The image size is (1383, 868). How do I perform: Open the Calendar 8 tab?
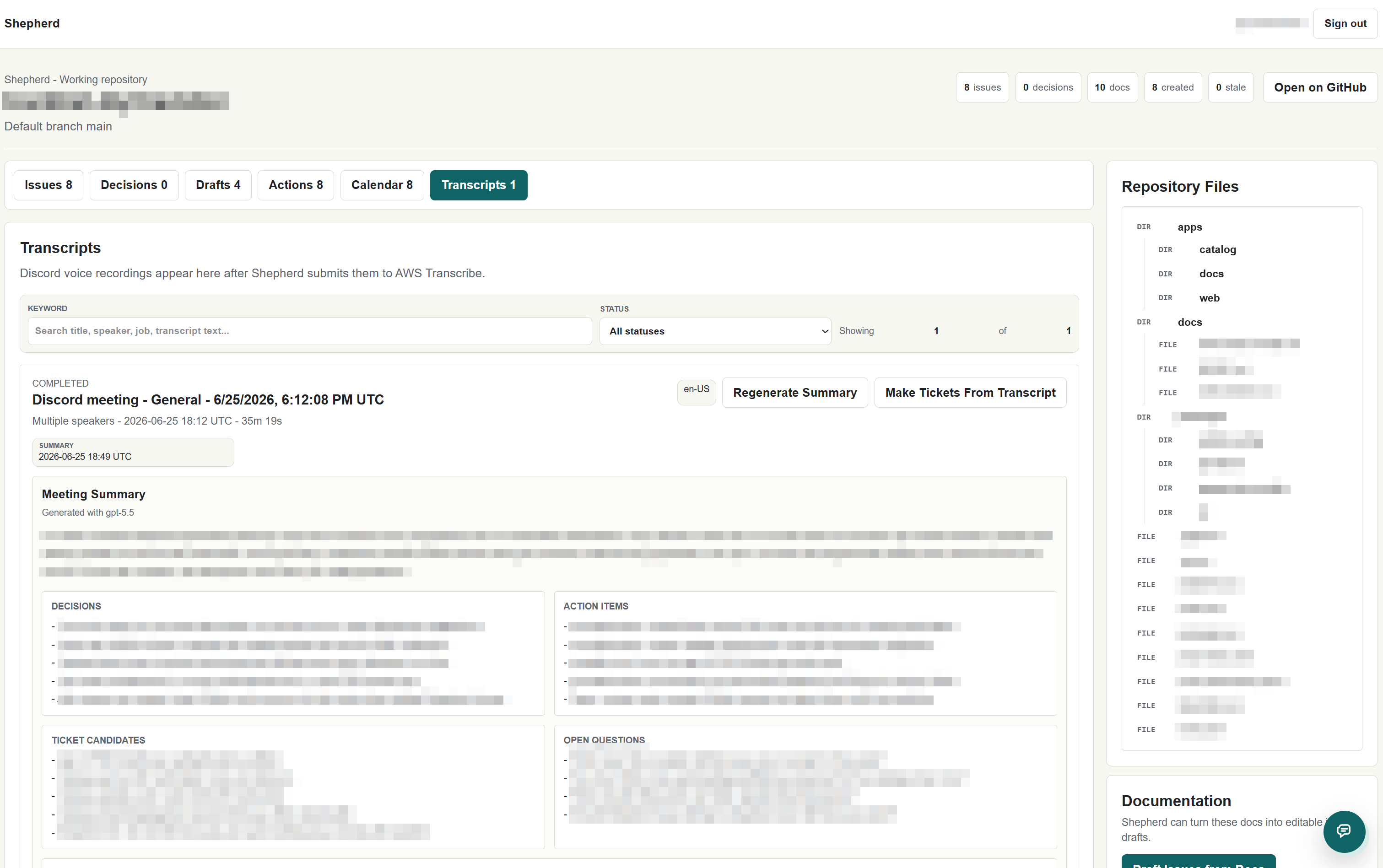point(382,185)
